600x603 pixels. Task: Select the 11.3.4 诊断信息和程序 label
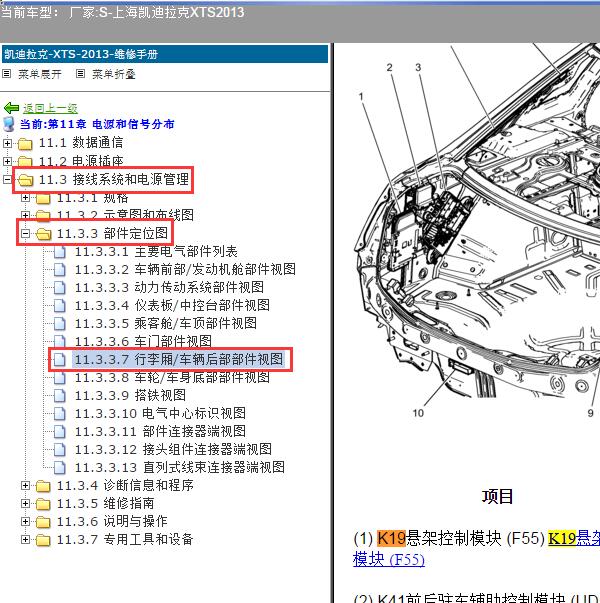(125, 485)
